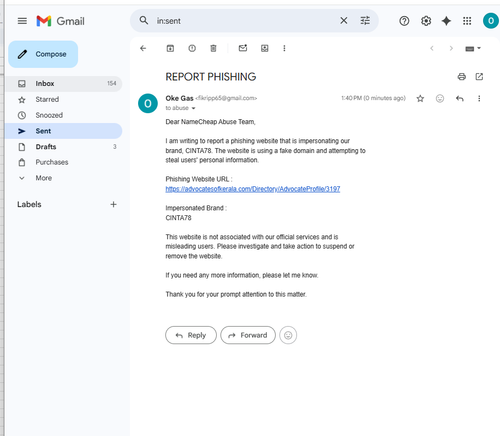Clear the search with the X icon
Viewport: 500px width, 436px height.
click(344, 21)
